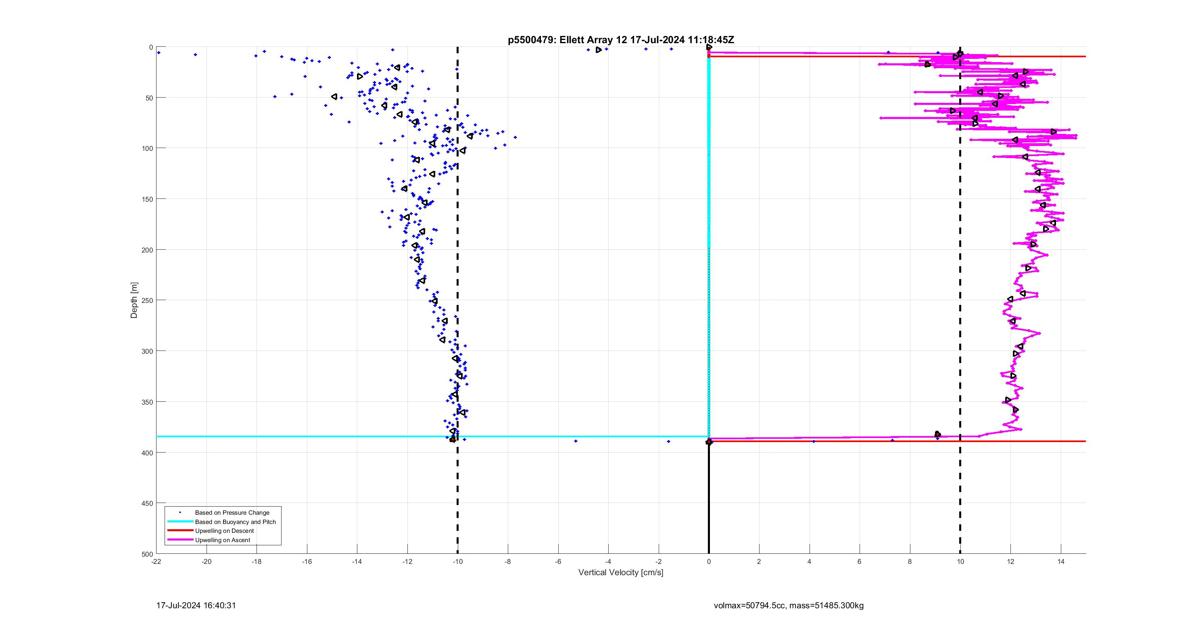1200x622 pixels.
Task: Select legend entry 'Upwelling on Ascent'
Action: coord(222,540)
